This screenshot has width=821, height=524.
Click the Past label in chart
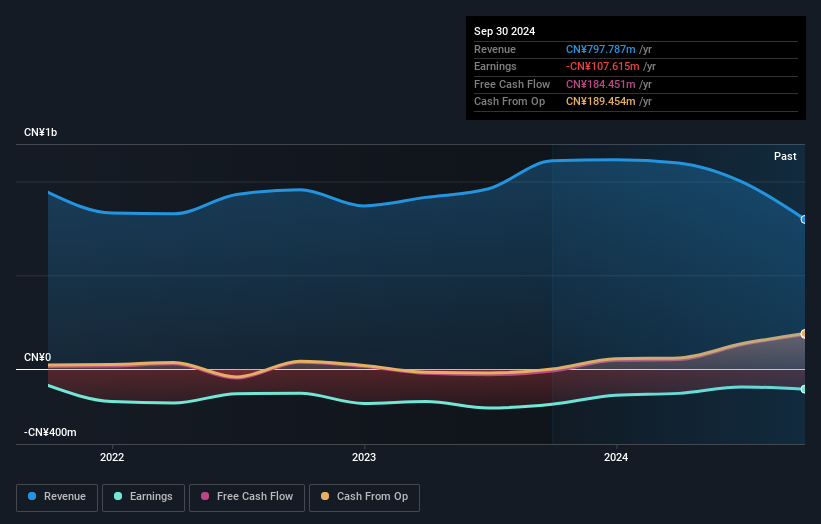(x=785, y=156)
